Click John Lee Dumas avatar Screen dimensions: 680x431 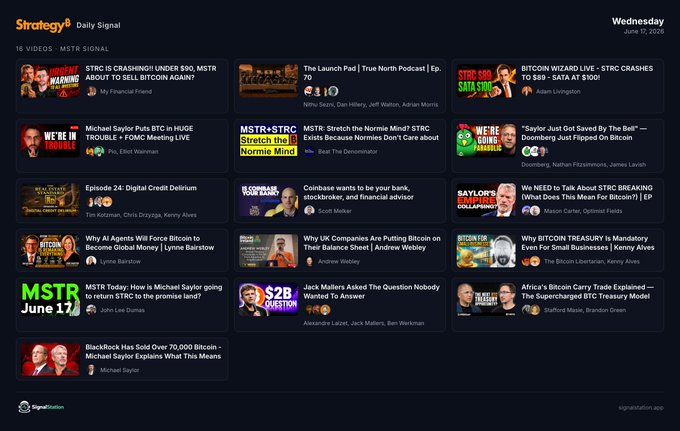[91, 310]
